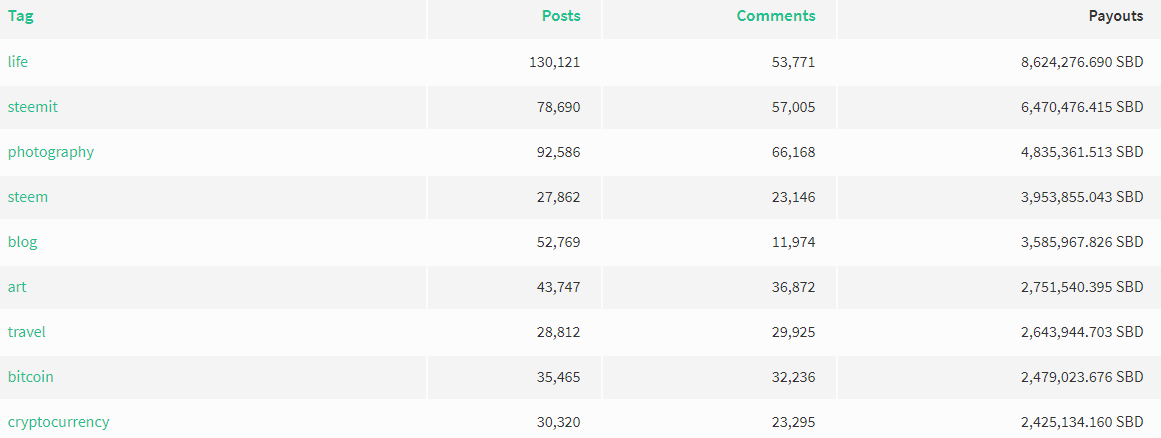Open the life tag link
Screen dimensions: 1161x438
[x=18, y=62]
